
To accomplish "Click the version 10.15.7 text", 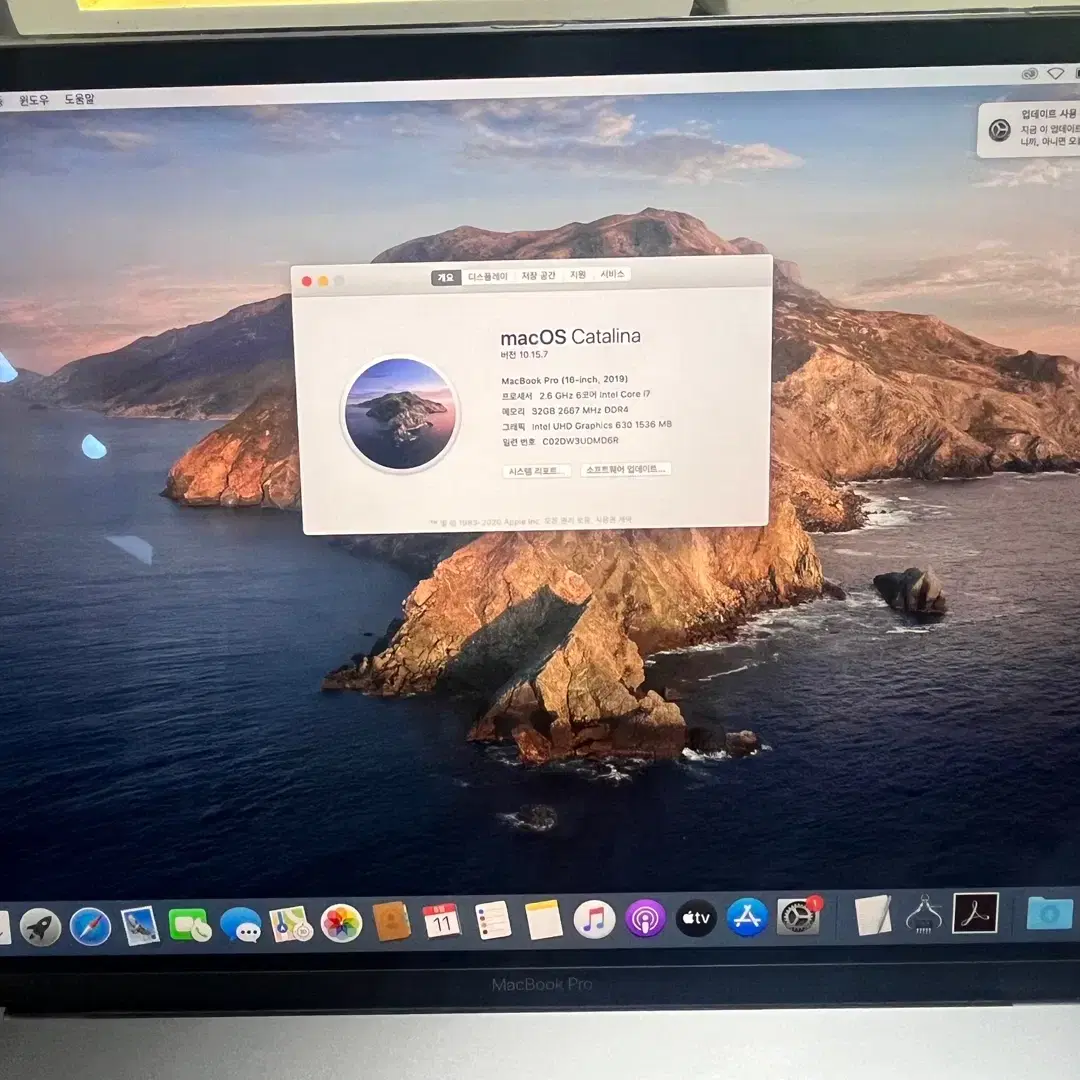I will (x=524, y=355).
